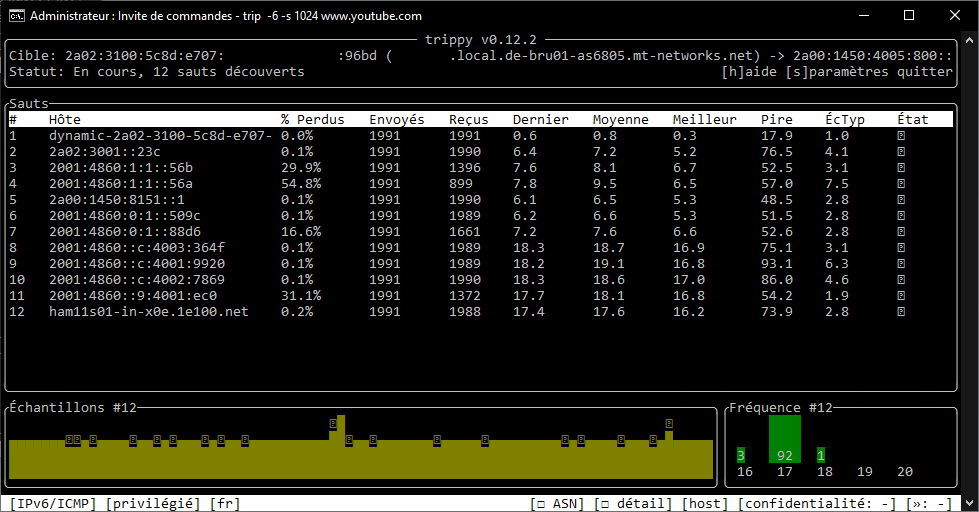The image size is (979, 512).
Task: Click the Échantillons #12 panel title
Action: pyautogui.click(x=72, y=408)
